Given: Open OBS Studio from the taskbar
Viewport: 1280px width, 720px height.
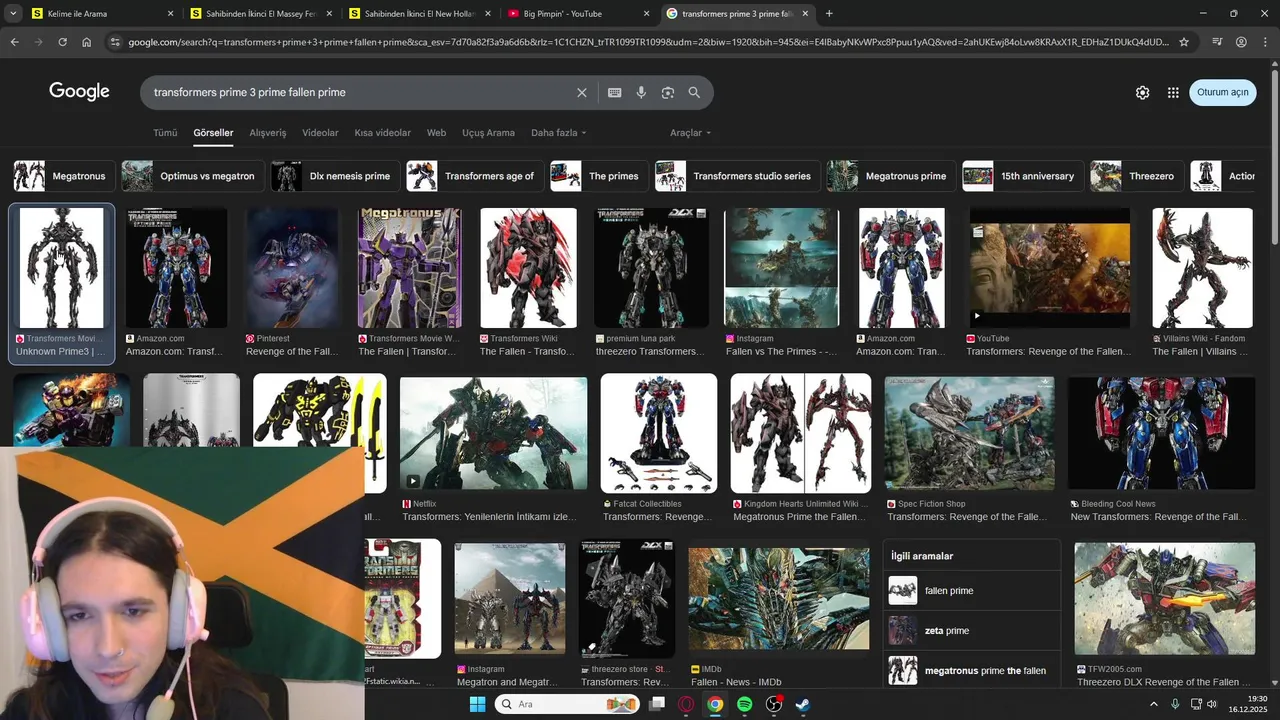Looking at the screenshot, I should click(x=773, y=704).
